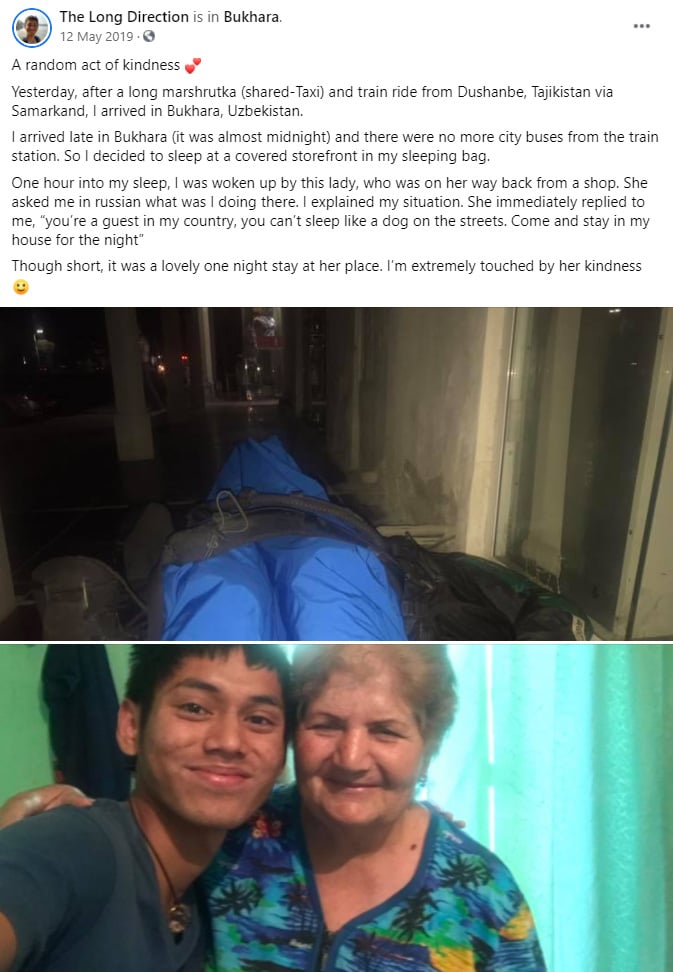Screen dimensions: 673x972
Task: Click the "A random act of kindness" line
Action: tap(95, 65)
